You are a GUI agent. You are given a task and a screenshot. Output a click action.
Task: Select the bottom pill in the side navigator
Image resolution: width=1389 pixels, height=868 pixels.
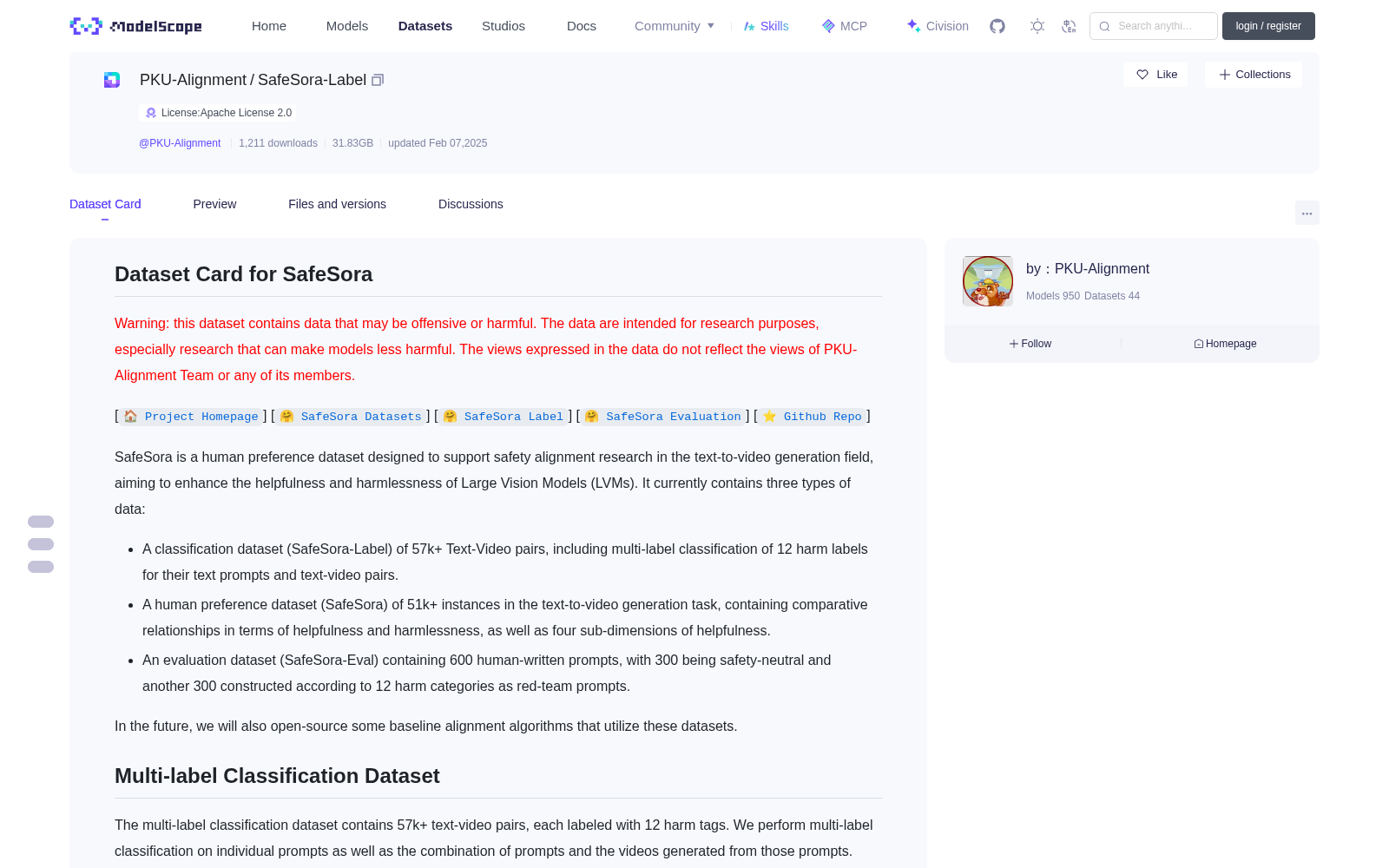41,567
